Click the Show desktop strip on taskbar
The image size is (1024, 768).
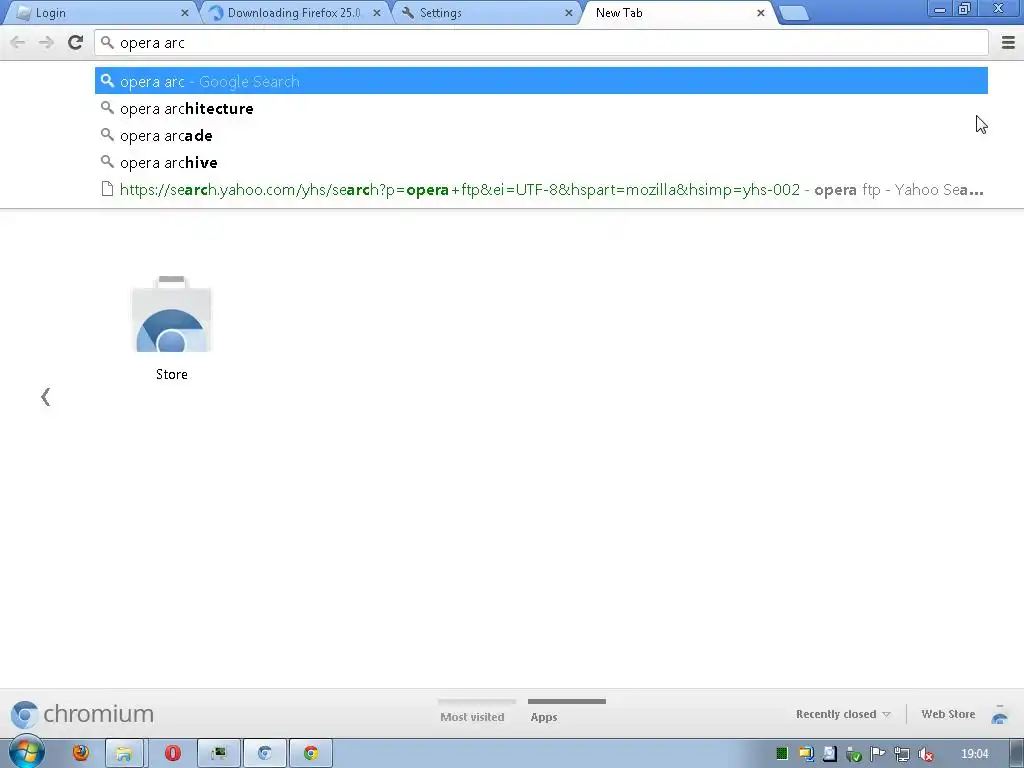[1017, 754]
